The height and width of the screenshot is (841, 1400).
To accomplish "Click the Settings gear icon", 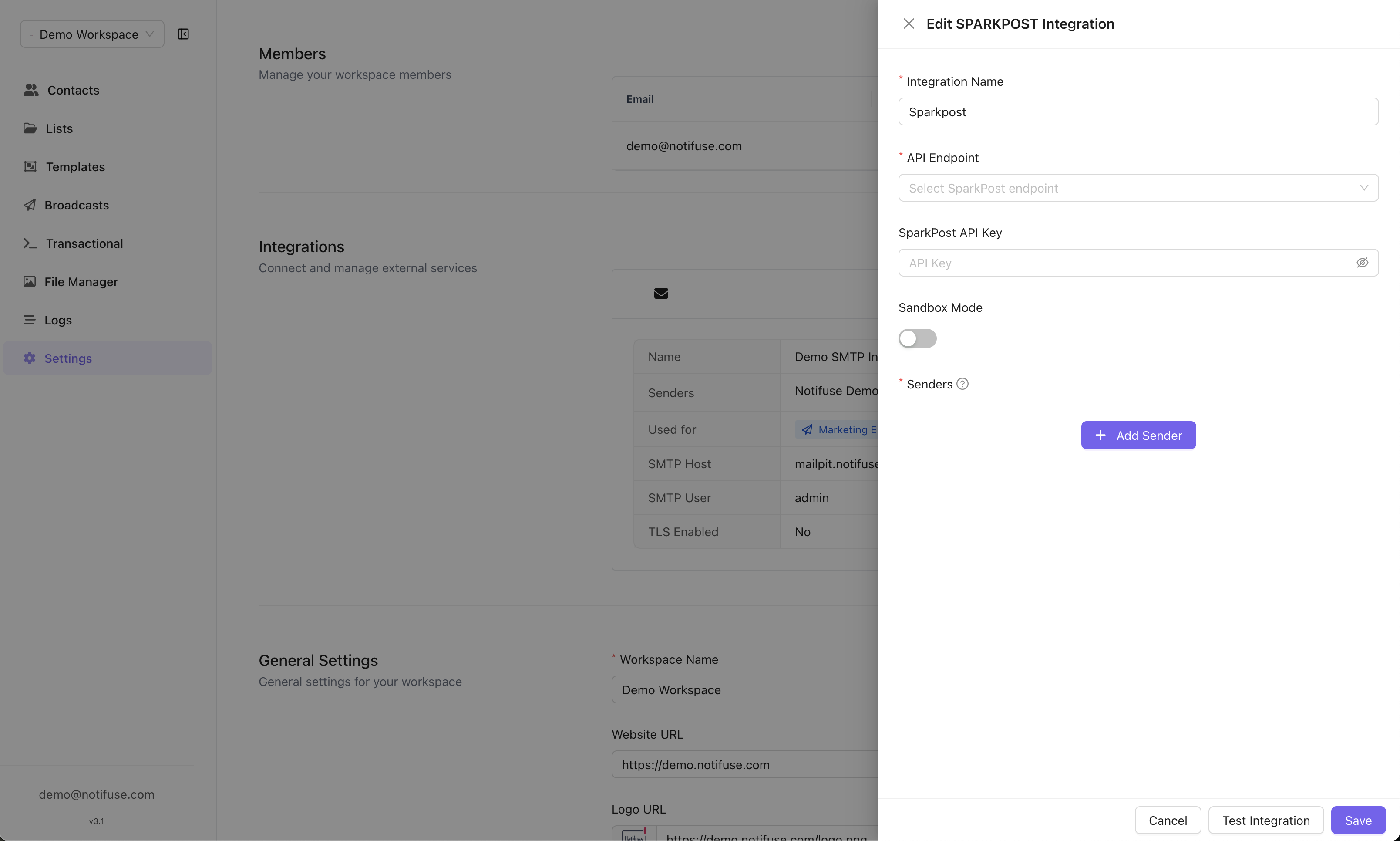I will point(30,358).
